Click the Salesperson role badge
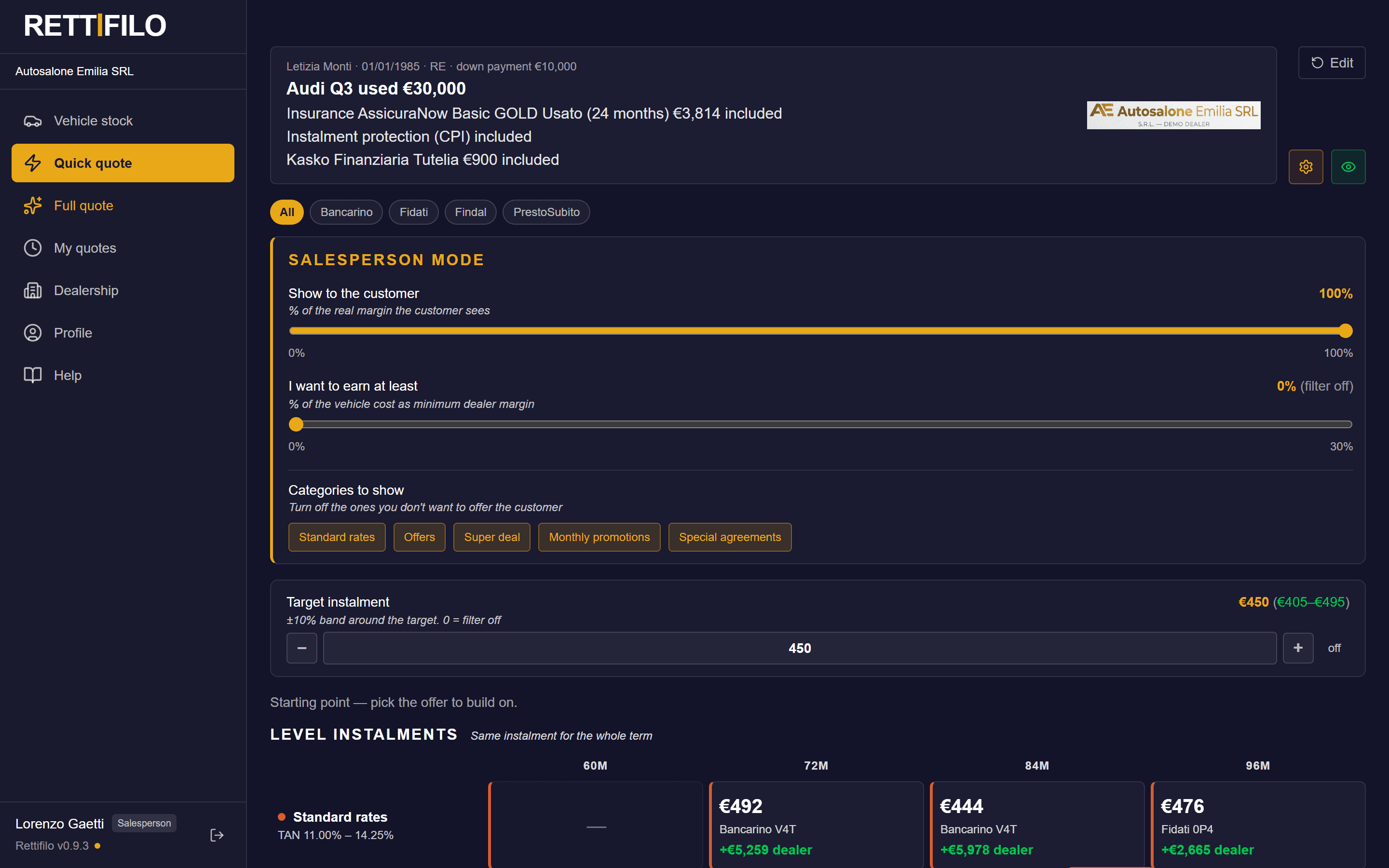This screenshot has height=868, width=1389. coord(144,823)
